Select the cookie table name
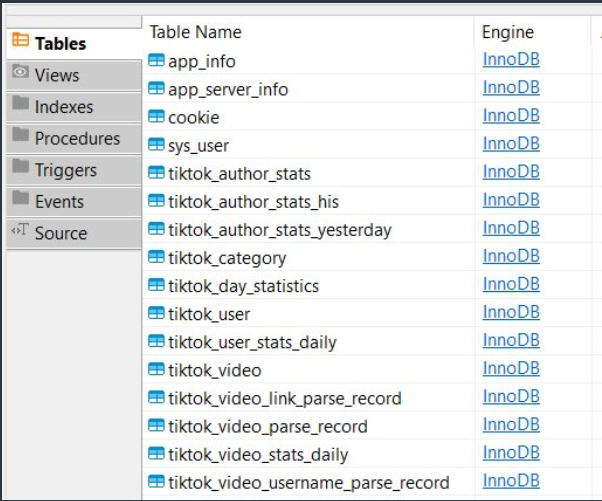The image size is (602, 501). point(194,117)
